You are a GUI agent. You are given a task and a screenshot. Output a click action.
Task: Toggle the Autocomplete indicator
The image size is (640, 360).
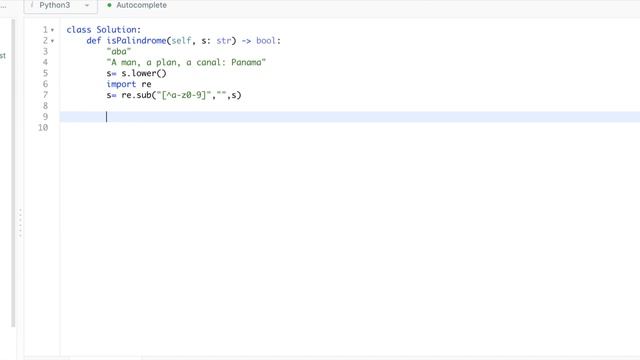(x=137, y=5)
